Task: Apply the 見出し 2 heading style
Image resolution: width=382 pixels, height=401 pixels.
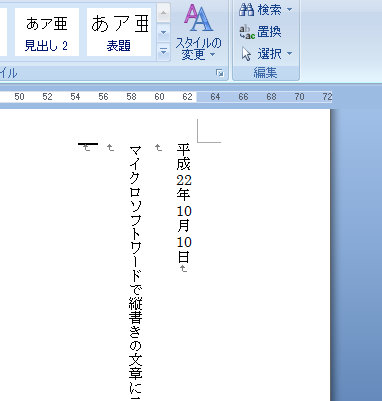Action: pyautogui.click(x=47, y=32)
